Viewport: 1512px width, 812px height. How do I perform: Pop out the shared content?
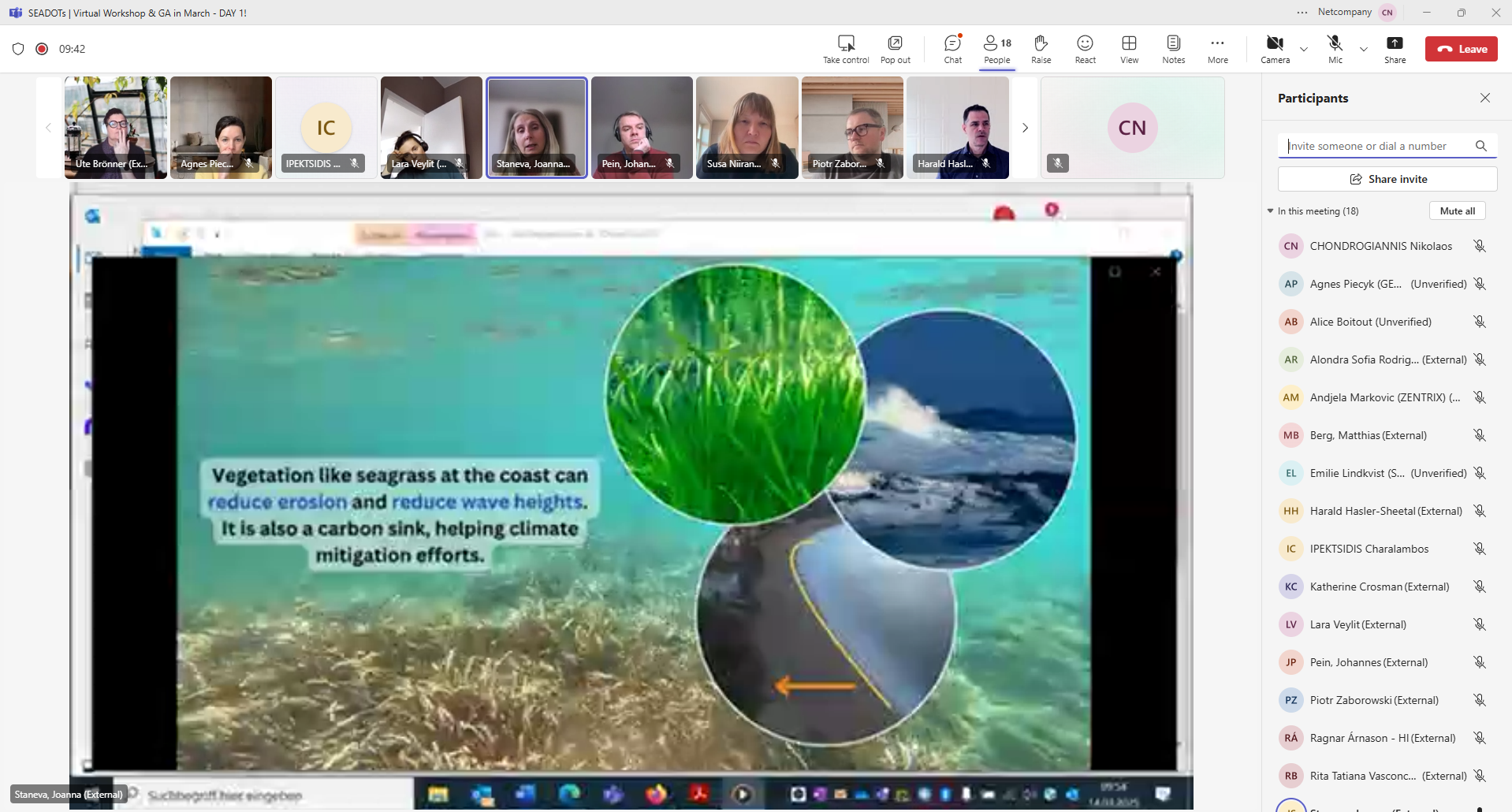[895, 49]
